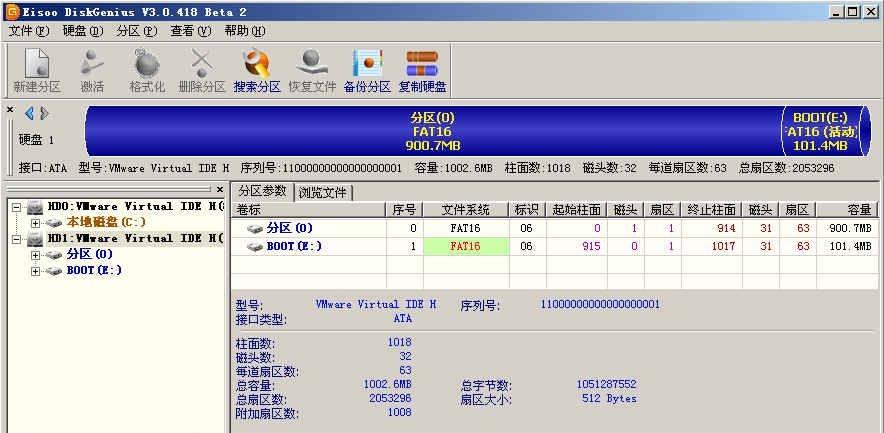Click the Copy Disk (复制硬盘) toolbar icon
The width and height of the screenshot is (884, 433).
tap(422, 63)
